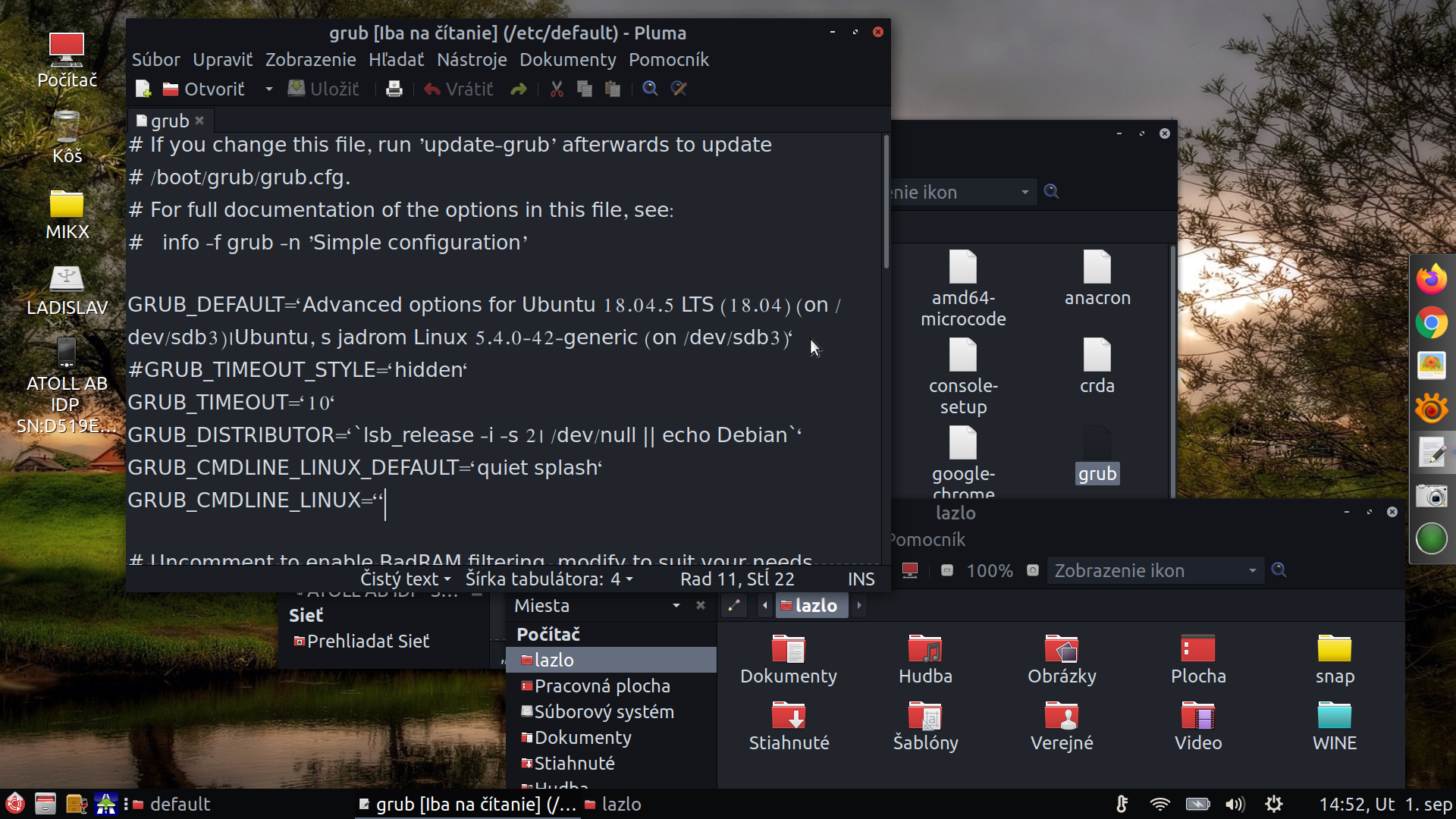This screenshot has width=1456, height=819.
Task: Open the find magnifier tool in Pluma
Action: pos(650,89)
